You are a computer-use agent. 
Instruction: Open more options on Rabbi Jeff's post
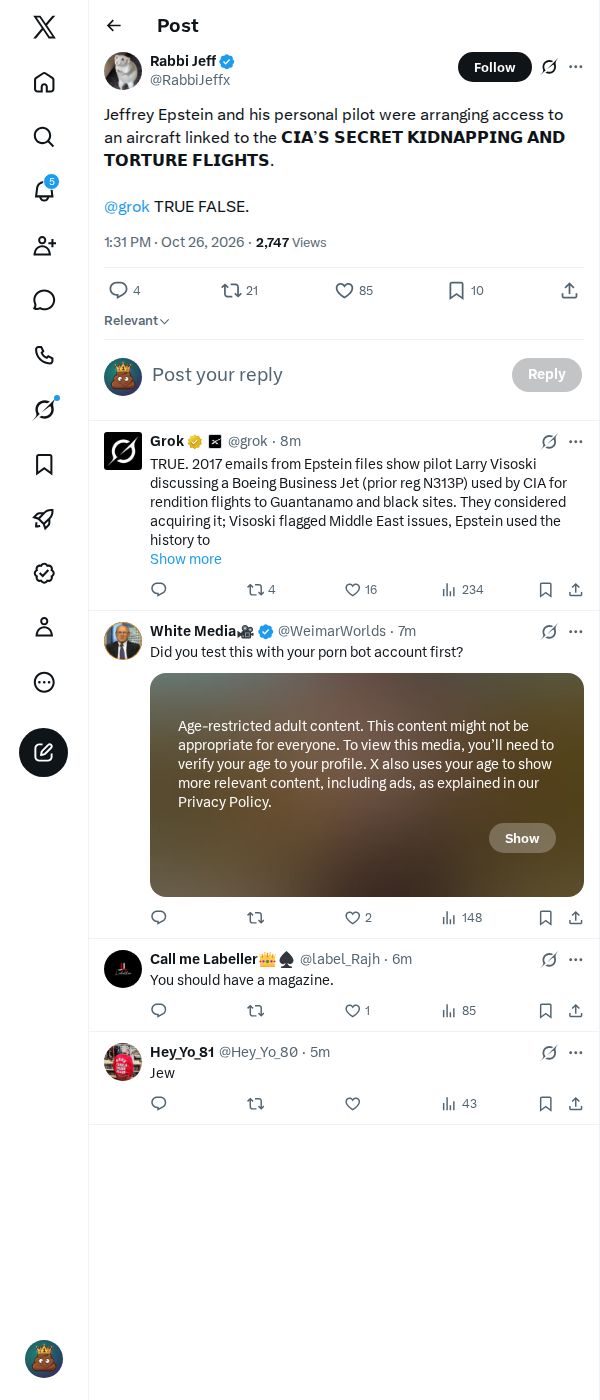pyautogui.click(x=576, y=67)
